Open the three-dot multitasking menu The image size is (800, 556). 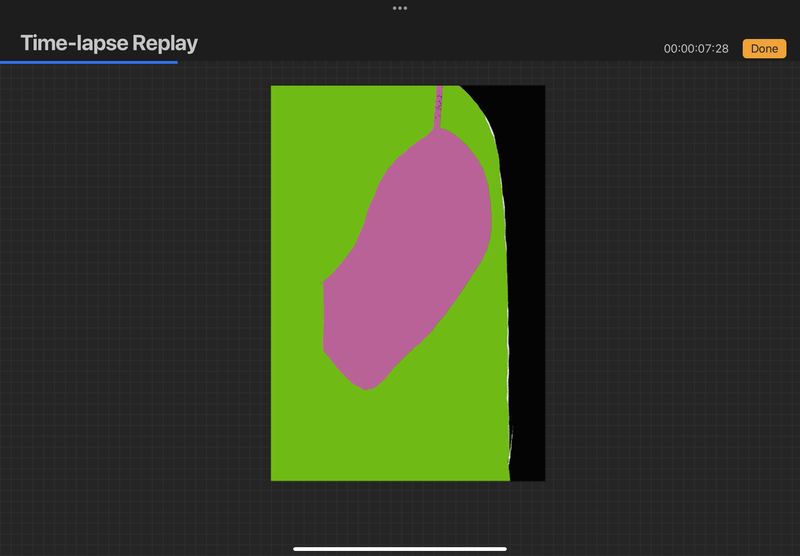point(400,8)
